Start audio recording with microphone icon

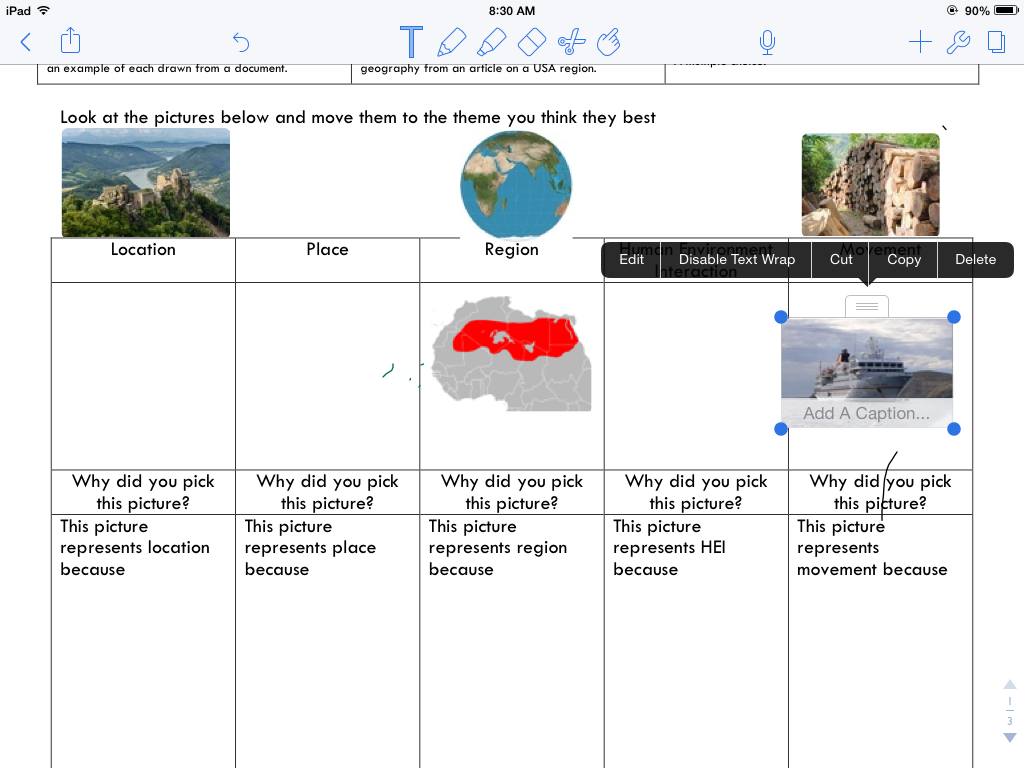[x=767, y=42]
